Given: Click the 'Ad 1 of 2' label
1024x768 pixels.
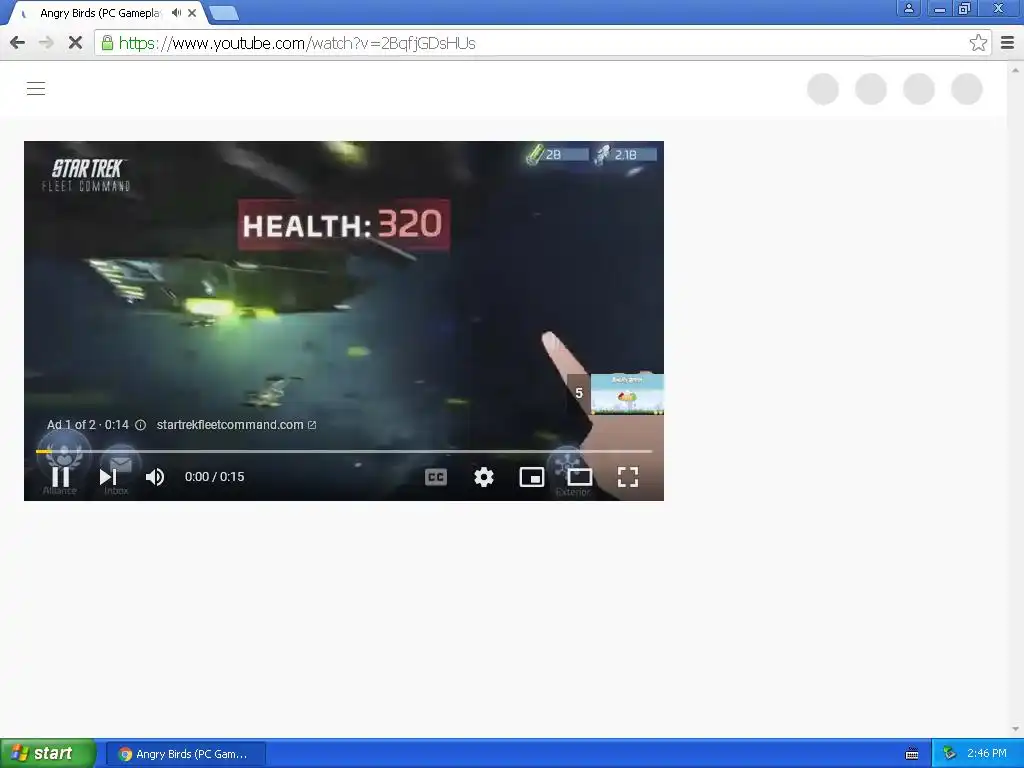Looking at the screenshot, I should coord(71,425).
